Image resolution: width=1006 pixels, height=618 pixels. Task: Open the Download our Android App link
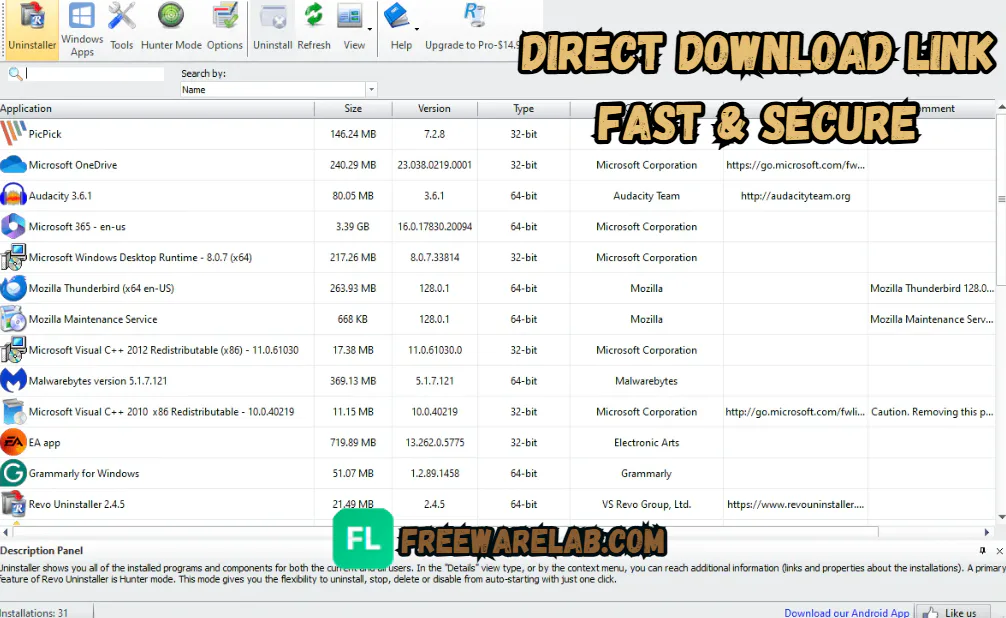pyautogui.click(x=846, y=612)
